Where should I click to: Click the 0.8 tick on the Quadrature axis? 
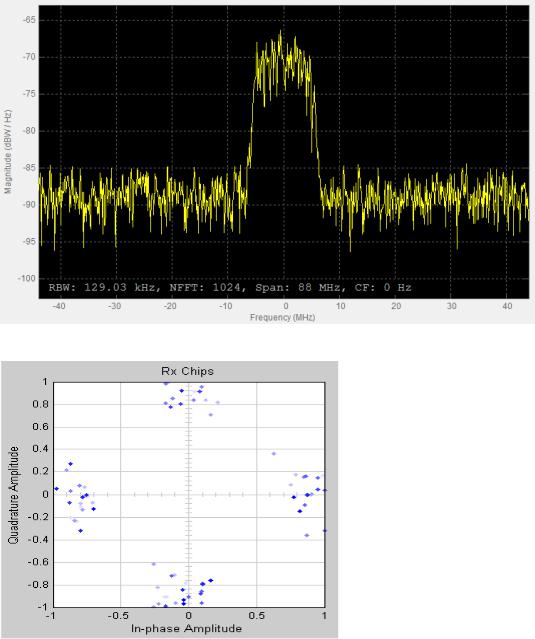pyautogui.click(x=40, y=404)
